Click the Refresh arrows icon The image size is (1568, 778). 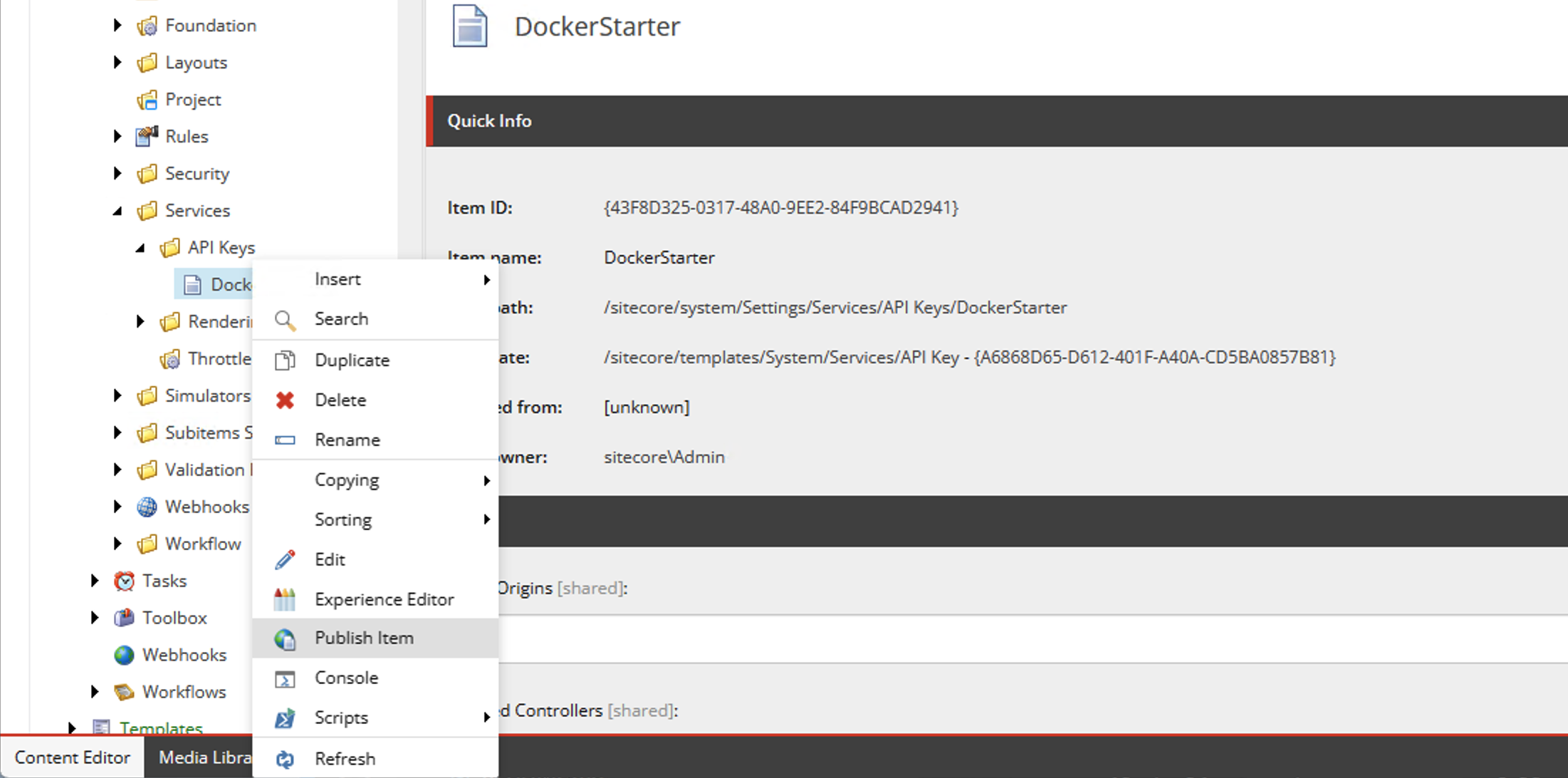tap(285, 759)
